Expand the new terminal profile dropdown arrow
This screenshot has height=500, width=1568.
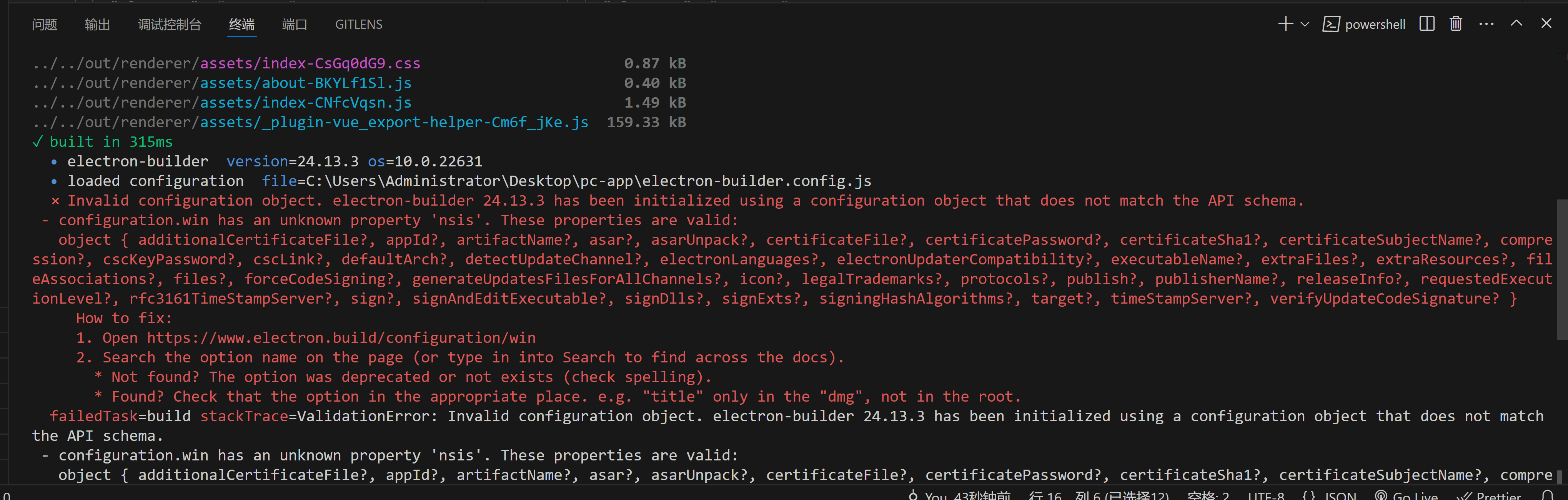[x=1305, y=24]
